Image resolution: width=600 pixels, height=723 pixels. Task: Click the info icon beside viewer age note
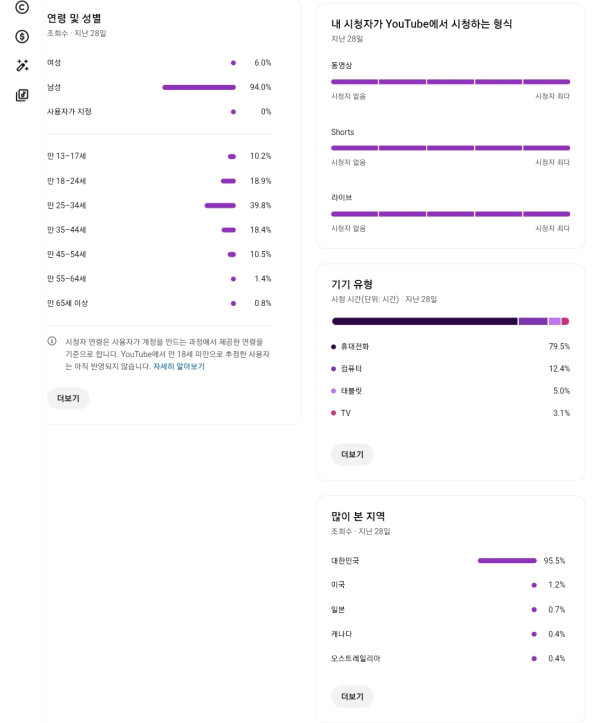click(52, 341)
